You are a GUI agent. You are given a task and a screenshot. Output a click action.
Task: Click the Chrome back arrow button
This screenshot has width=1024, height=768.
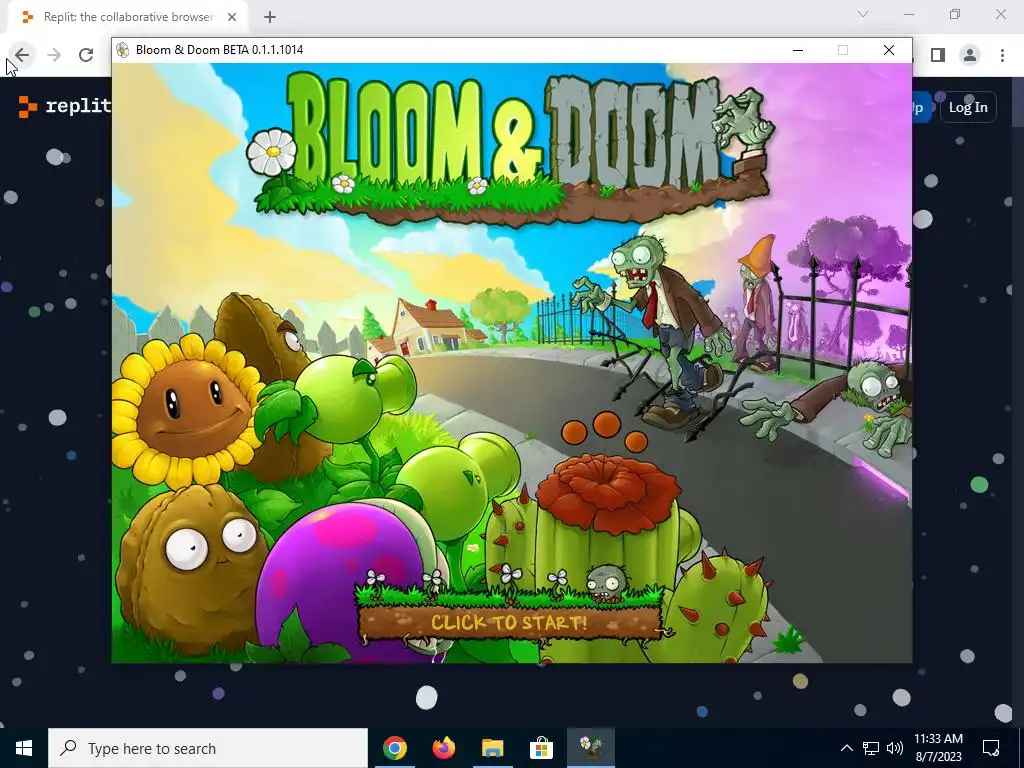[22, 55]
